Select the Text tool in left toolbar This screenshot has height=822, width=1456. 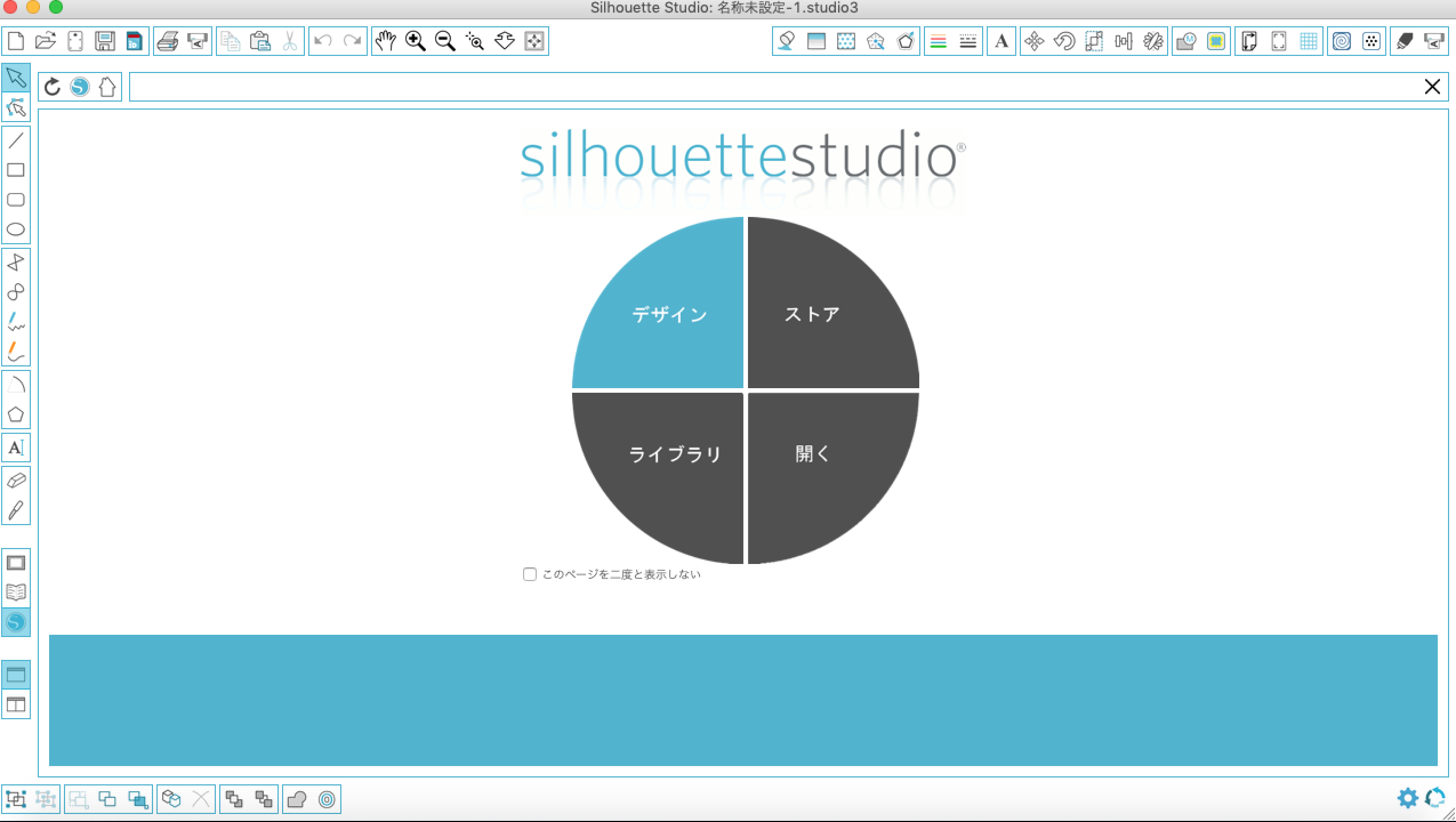point(16,448)
